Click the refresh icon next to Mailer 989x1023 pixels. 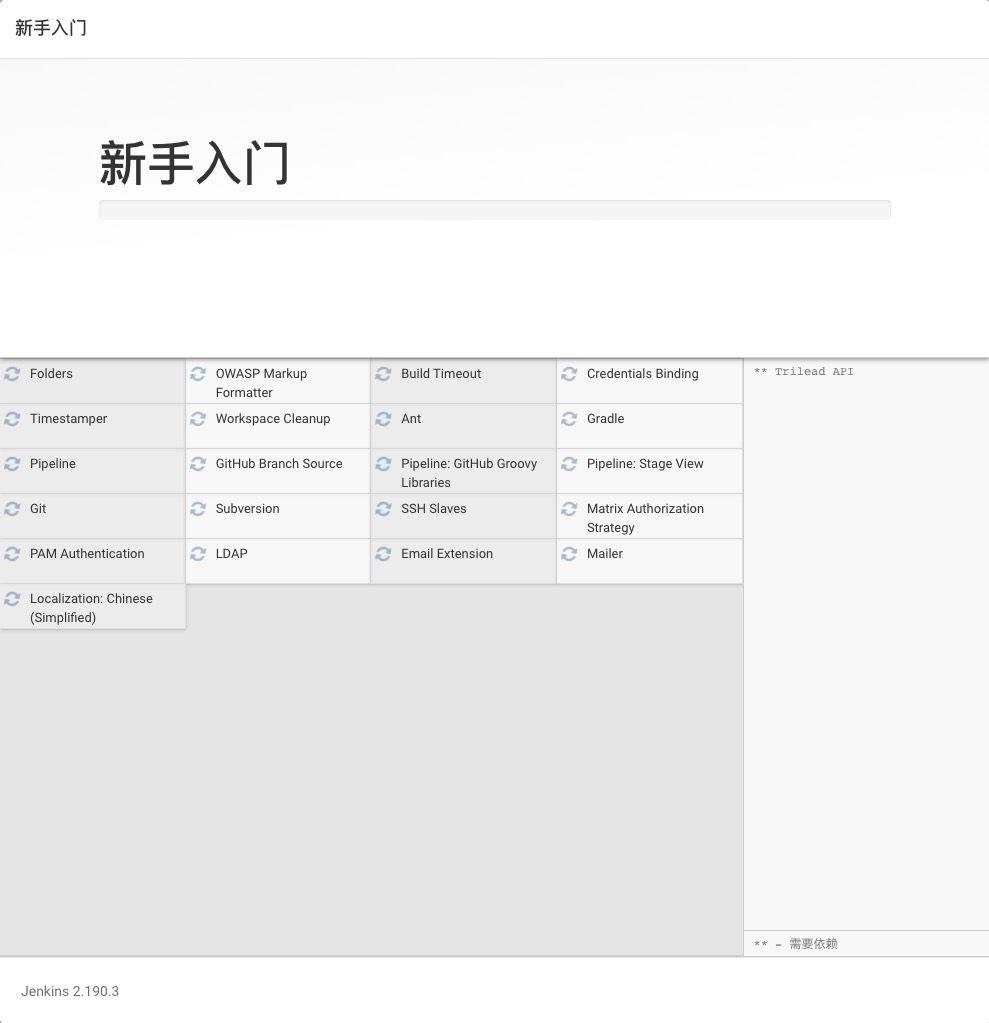coord(570,554)
